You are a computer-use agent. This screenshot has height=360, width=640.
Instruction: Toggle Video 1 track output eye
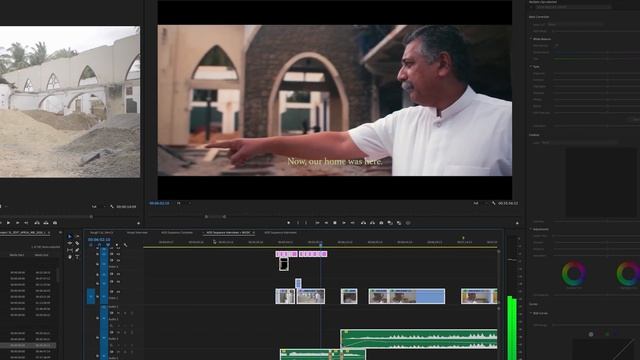118,292
